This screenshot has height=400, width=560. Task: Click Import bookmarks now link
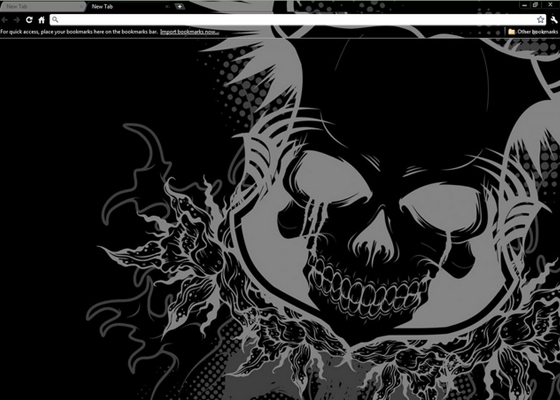click(x=189, y=32)
